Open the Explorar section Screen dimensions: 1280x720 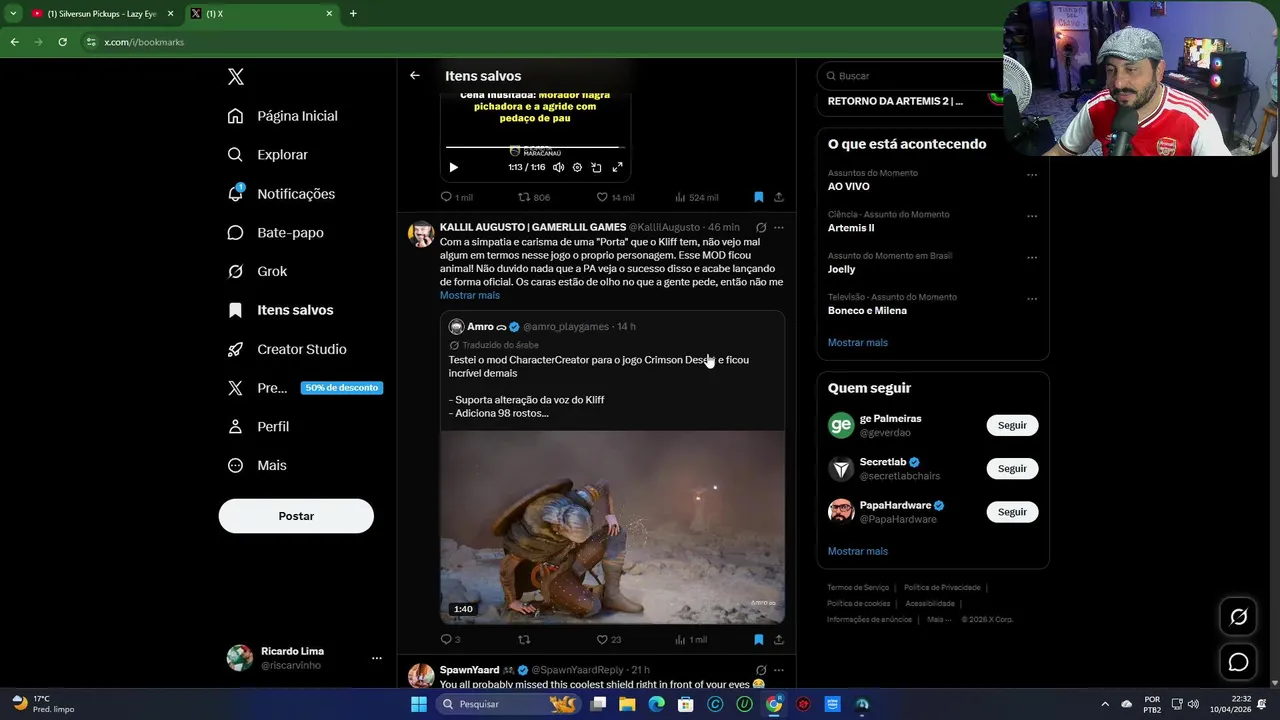(x=268, y=155)
